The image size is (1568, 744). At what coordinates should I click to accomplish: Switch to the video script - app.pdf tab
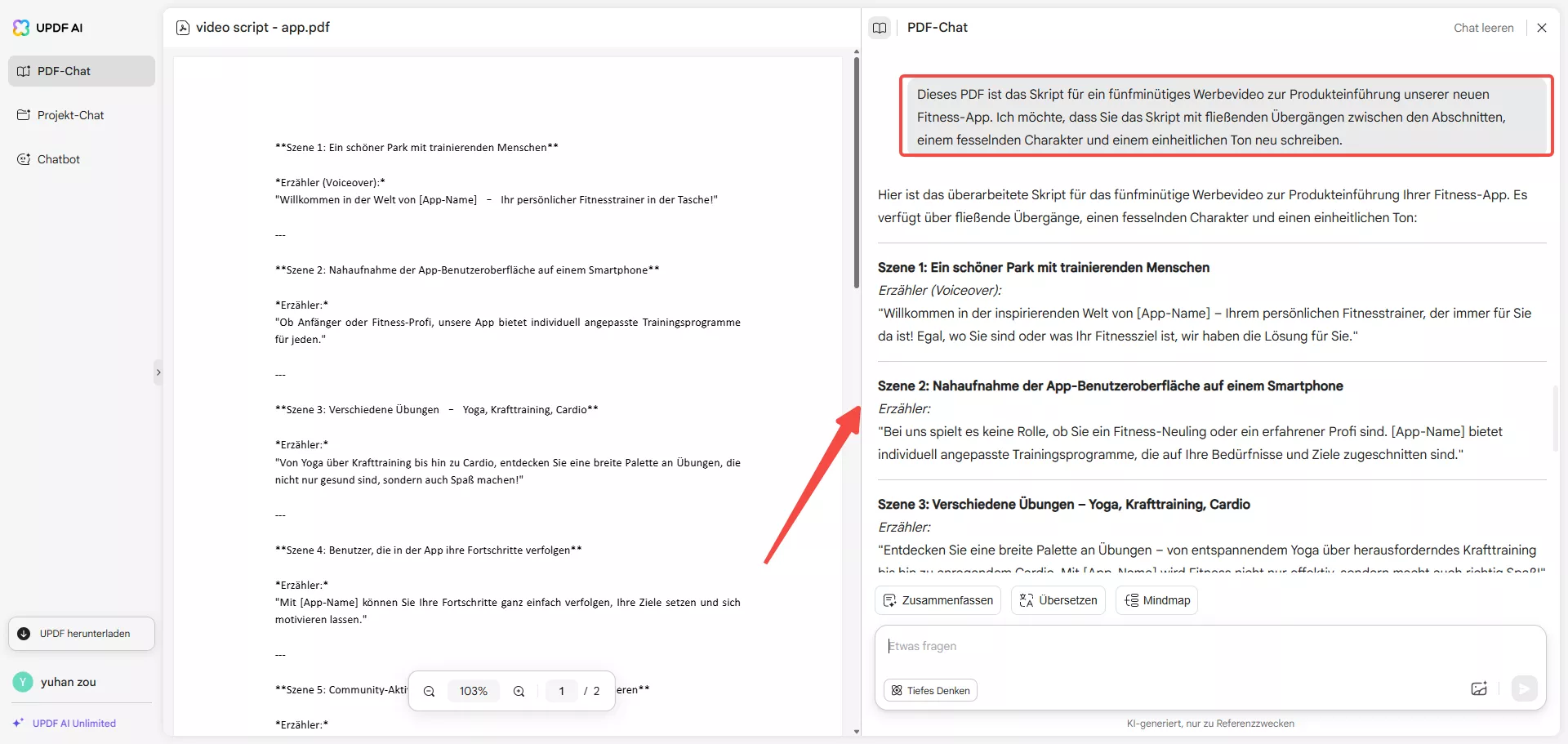[x=261, y=27]
